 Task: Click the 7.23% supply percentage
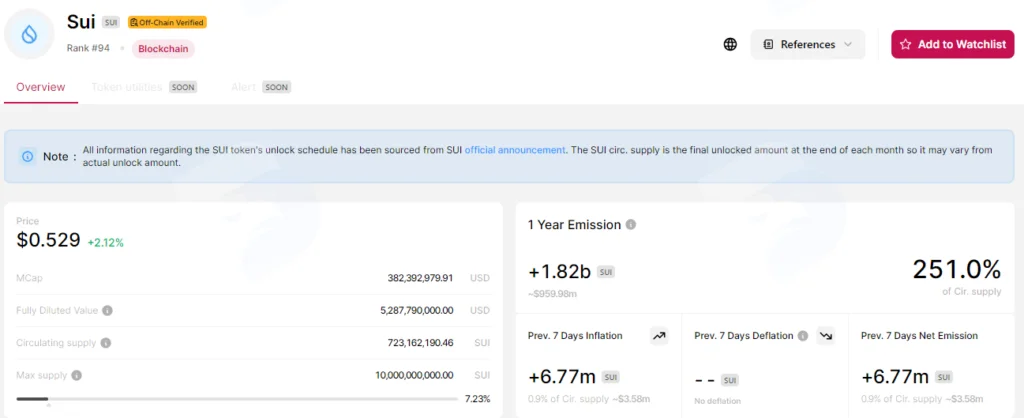point(477,398)
